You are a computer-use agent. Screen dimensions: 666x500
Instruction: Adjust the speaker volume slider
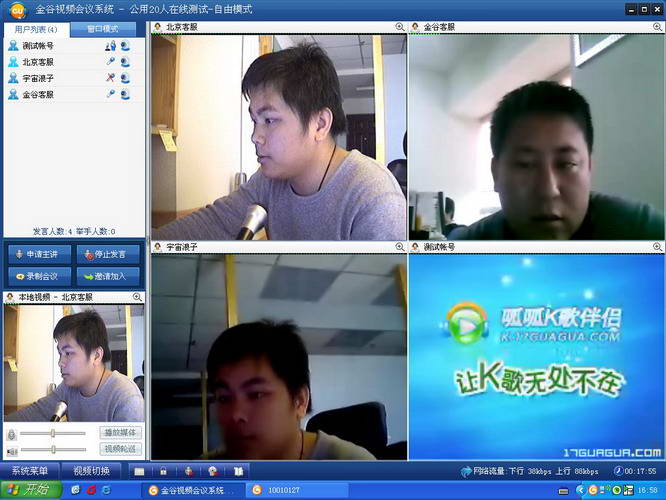click(54, 449)
